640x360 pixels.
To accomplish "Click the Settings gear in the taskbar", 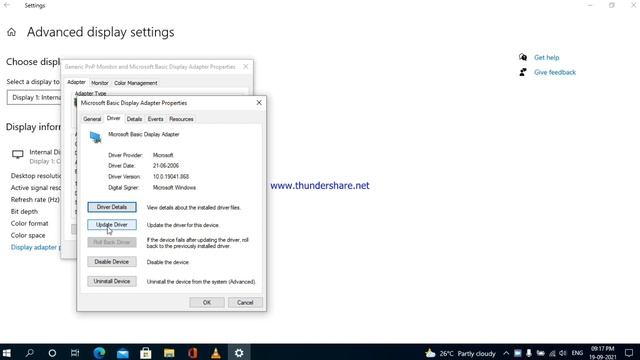I will (x=239, y=353).
